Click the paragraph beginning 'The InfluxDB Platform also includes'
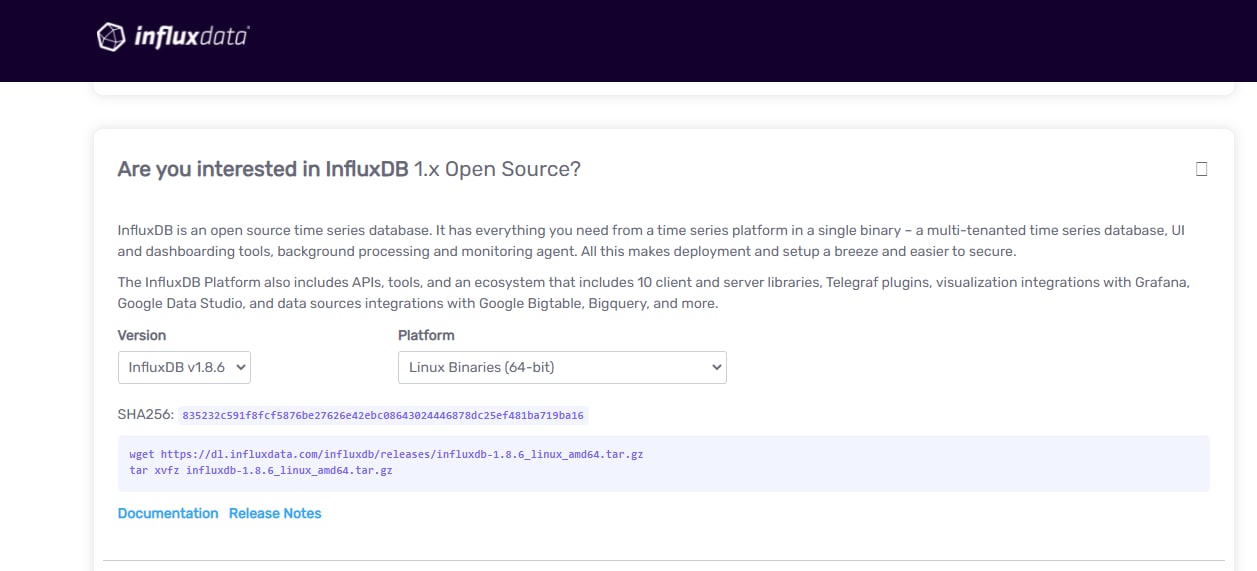1257x571 pixels. 653,293
